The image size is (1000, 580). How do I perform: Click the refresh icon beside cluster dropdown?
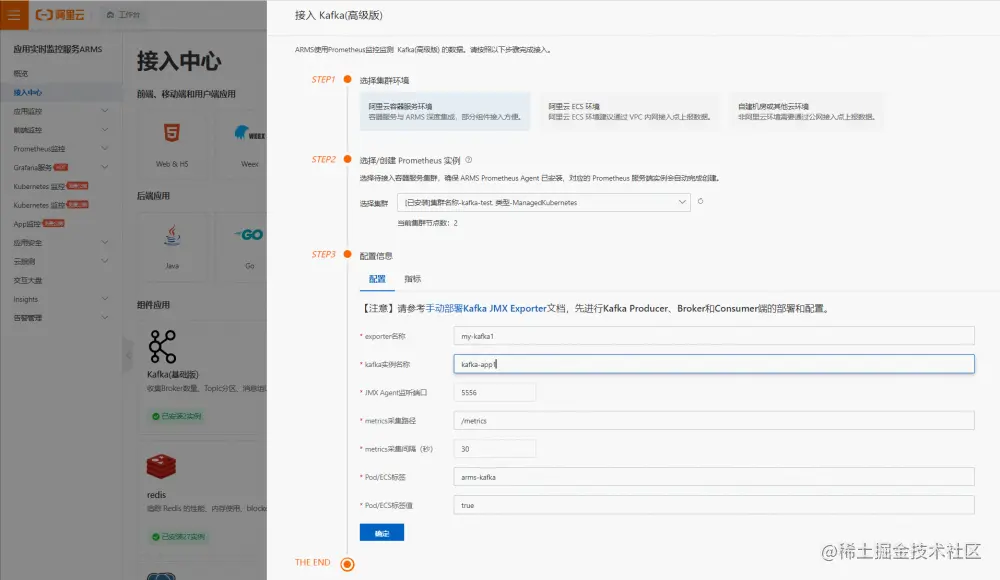click(700, 202)
